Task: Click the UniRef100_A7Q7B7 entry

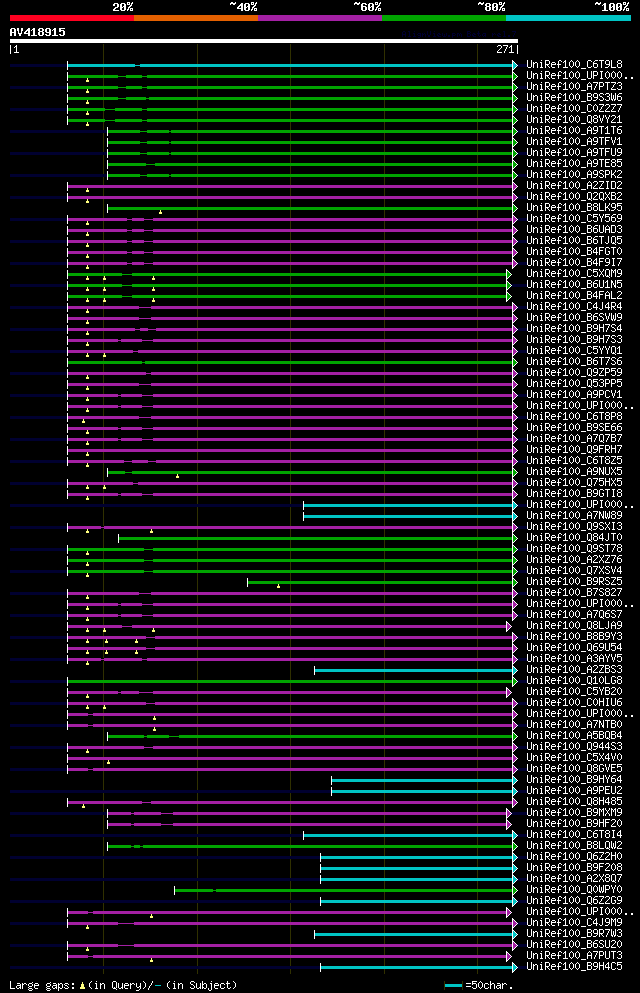Action: coord(574,439)
